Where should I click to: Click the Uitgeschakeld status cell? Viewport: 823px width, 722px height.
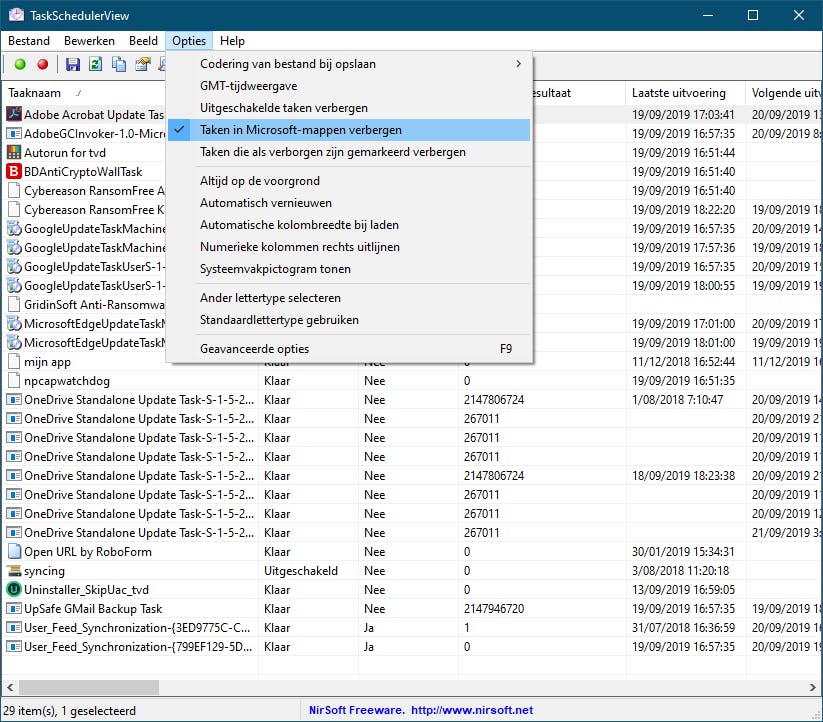pos(301,571)
